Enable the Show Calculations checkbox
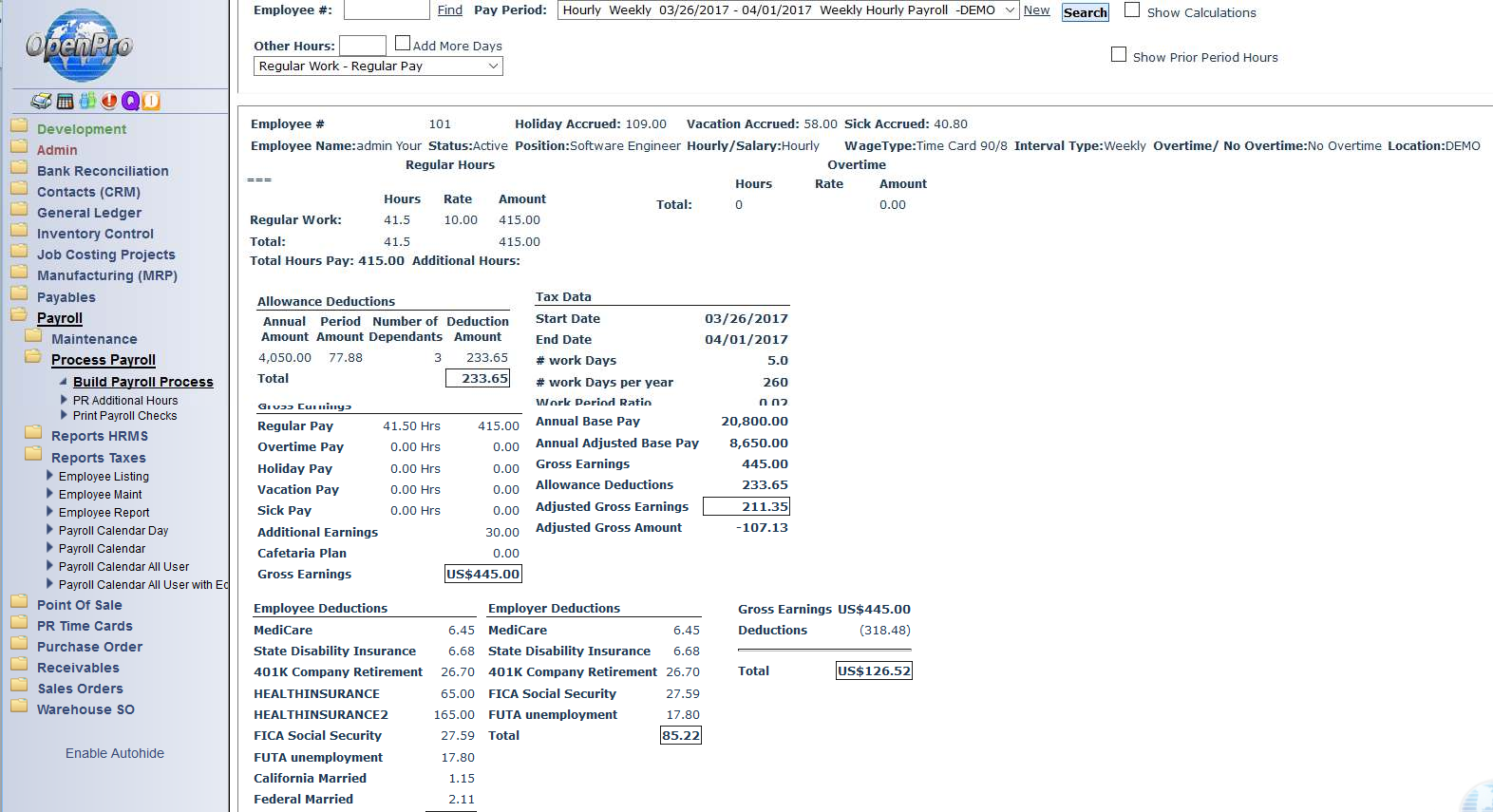The height and width of the screenshot is (812, 1493). pyautogui.click(x=1132, y=10)
